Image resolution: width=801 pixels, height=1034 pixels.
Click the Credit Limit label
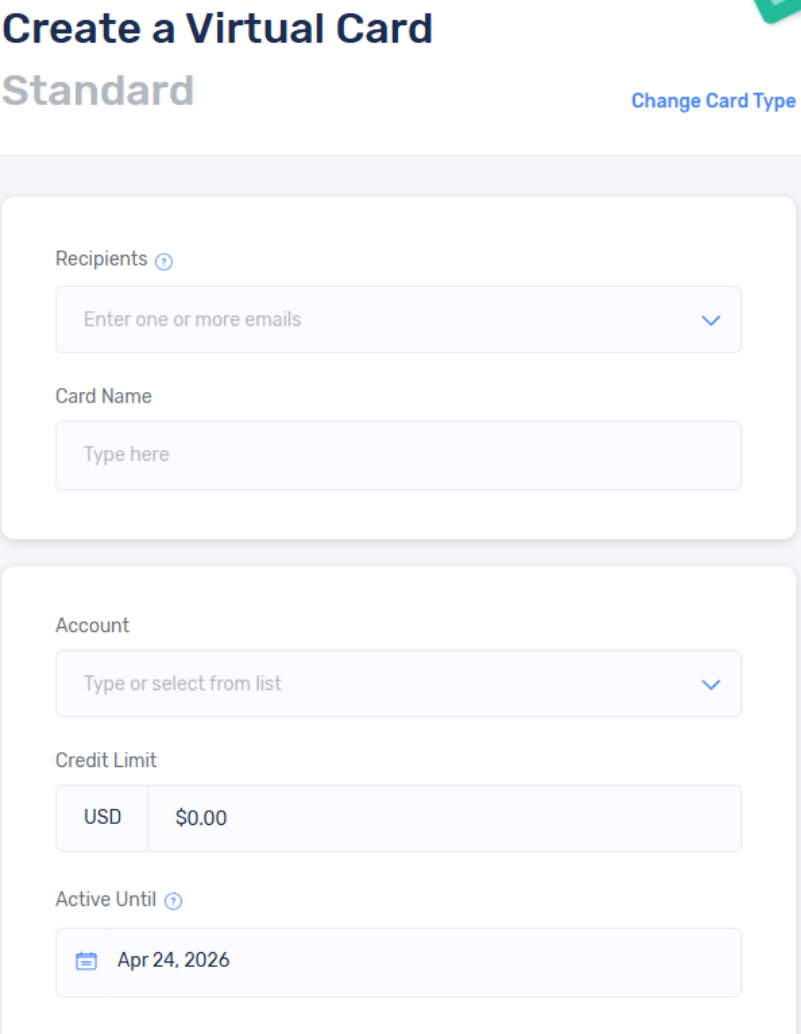tap(106, 760)
